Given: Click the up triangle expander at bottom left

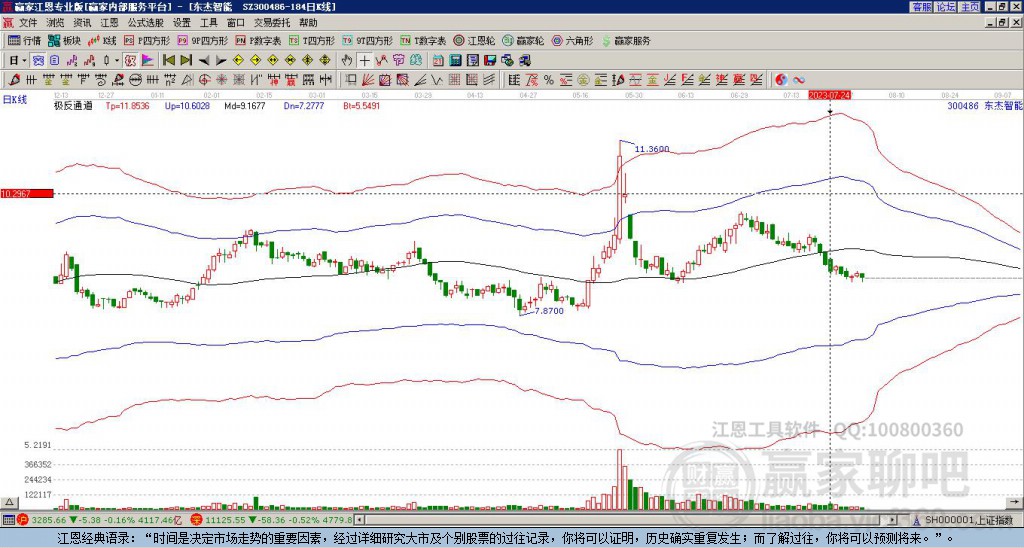Looking at the screenshot, I should [9, 502].
